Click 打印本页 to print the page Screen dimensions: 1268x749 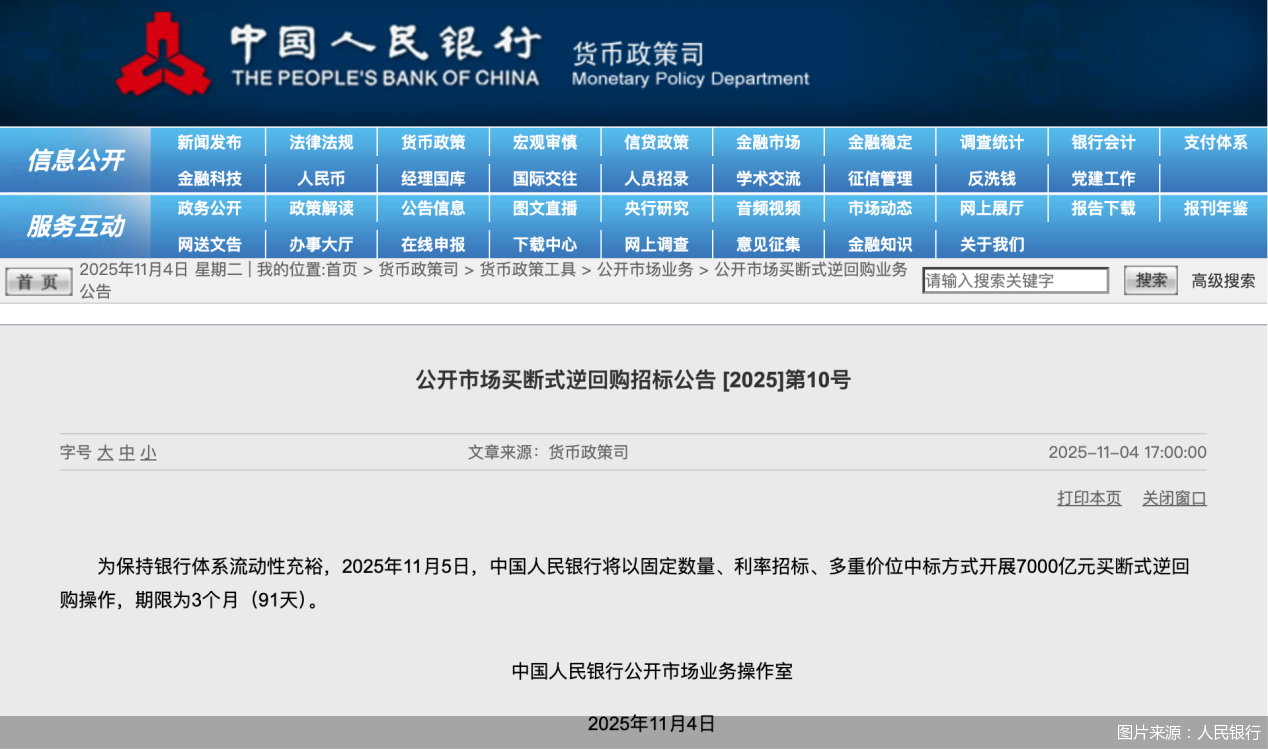pos(1089,497)
